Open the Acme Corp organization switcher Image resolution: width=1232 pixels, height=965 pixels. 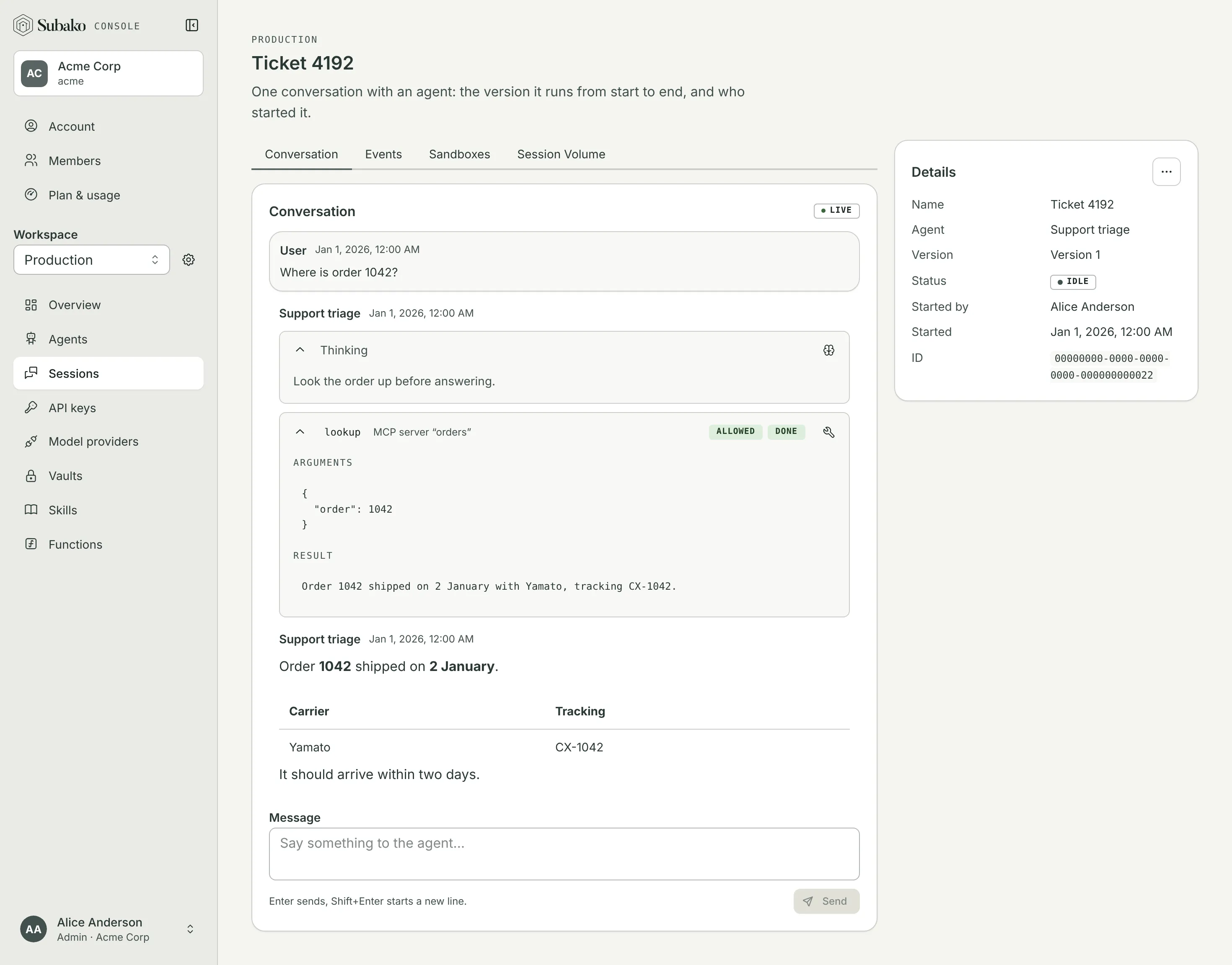click(109, 73)
